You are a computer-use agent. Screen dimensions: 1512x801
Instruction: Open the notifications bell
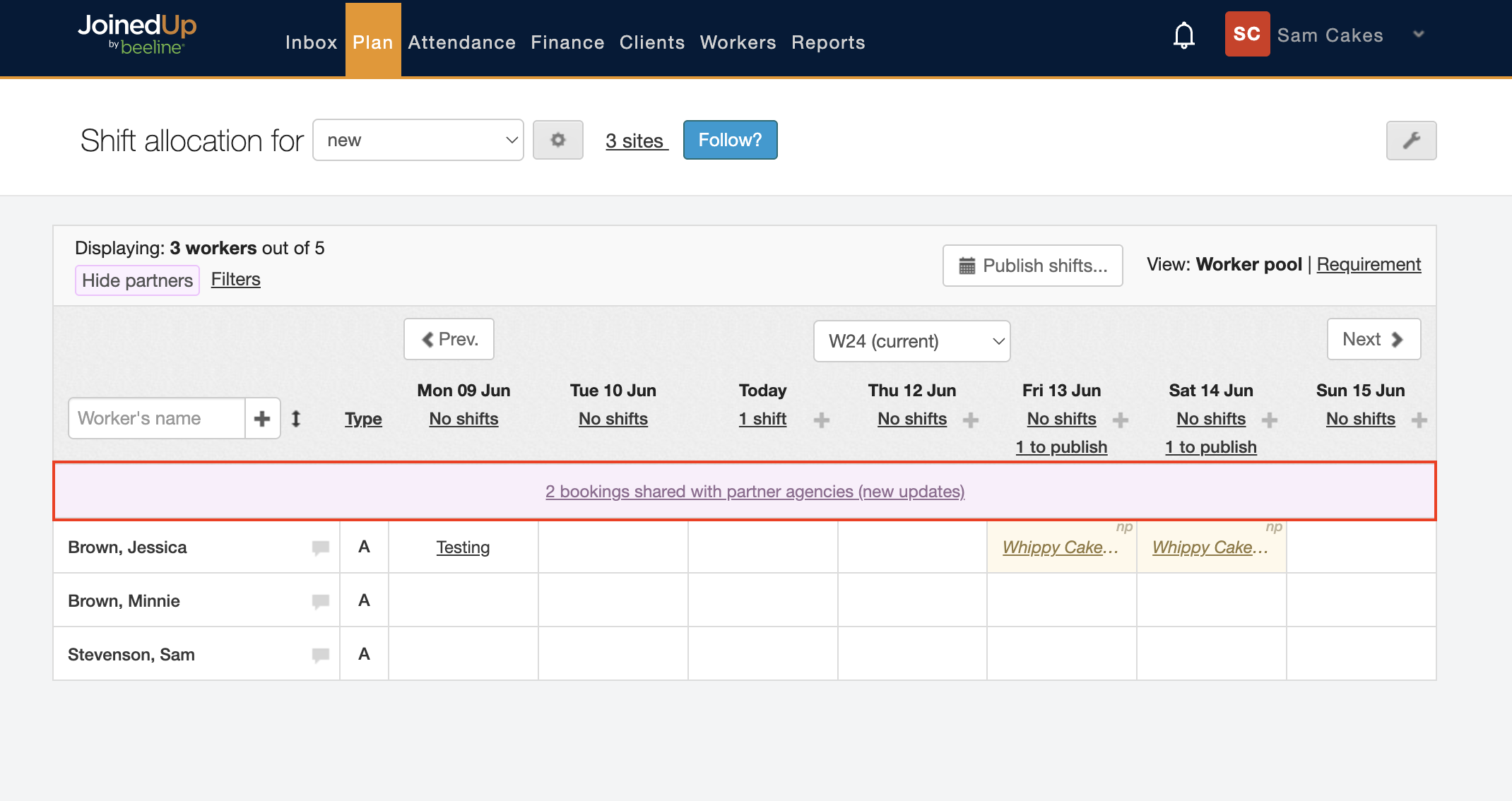(1183, 35)
